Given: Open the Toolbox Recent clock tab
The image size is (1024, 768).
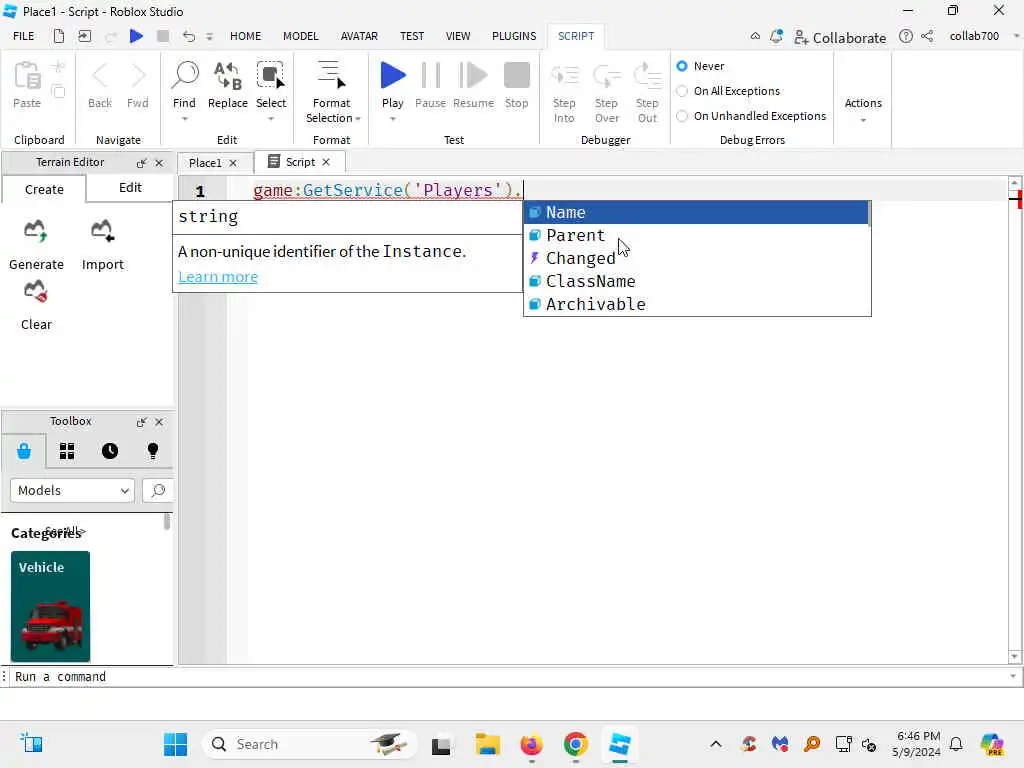Looking at the screenshot, I should coord(110,451).
